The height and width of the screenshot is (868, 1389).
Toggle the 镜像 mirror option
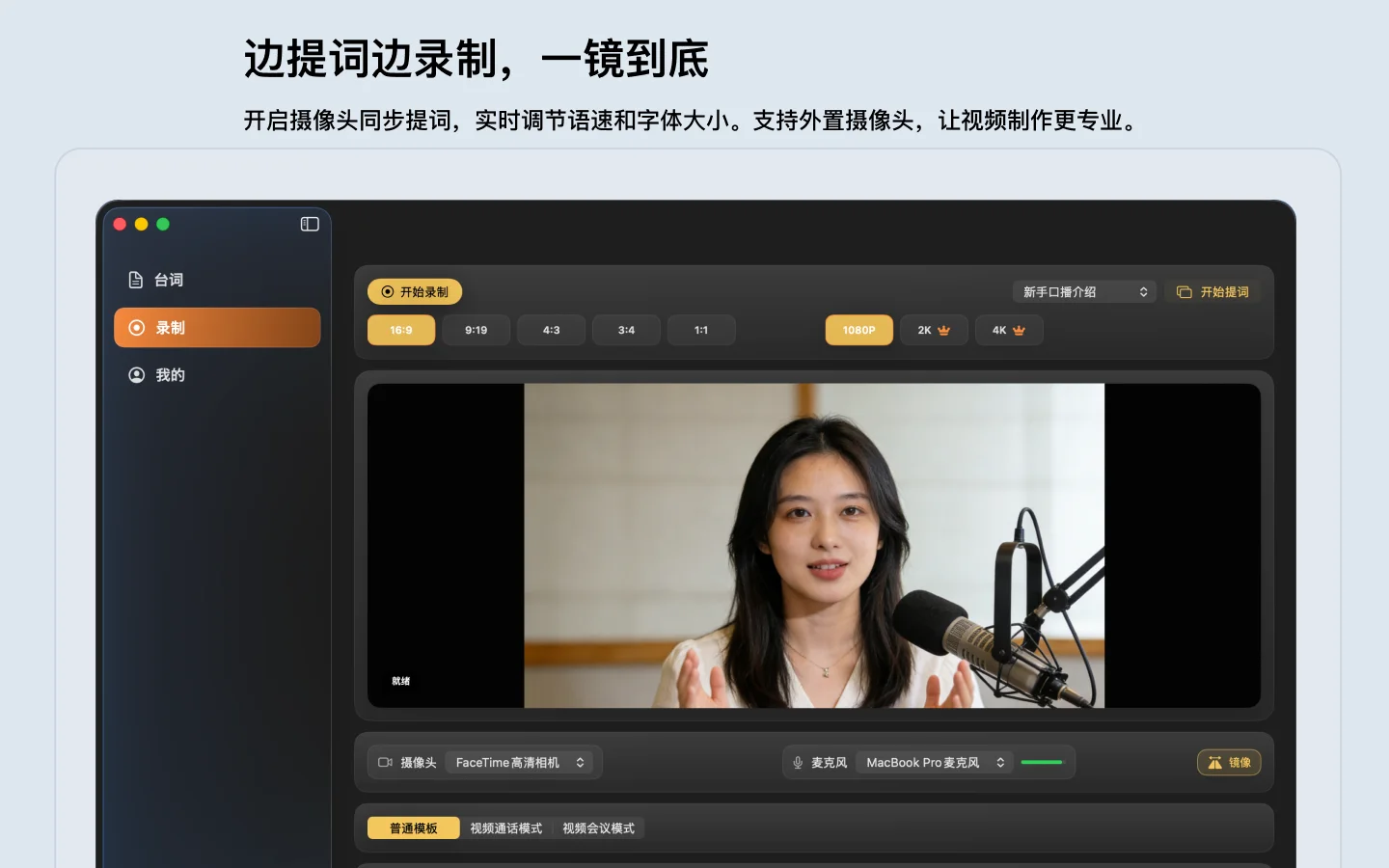(x=1229, y=763)
